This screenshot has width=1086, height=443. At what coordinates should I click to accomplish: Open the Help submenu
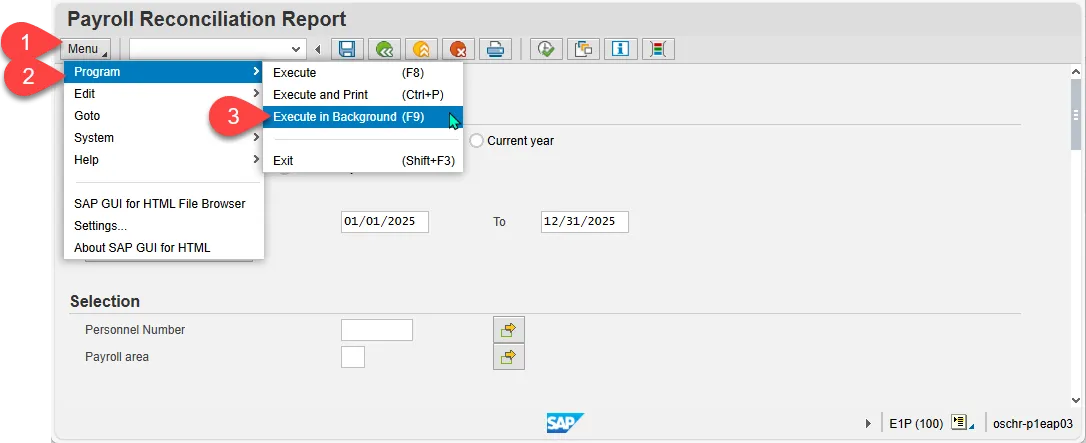point(163,160)
